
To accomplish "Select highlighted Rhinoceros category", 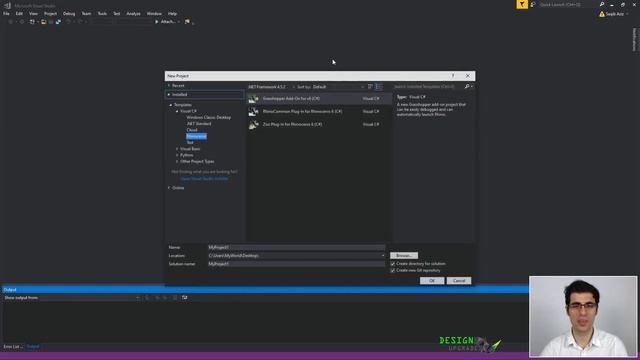I will click(196, 136).
